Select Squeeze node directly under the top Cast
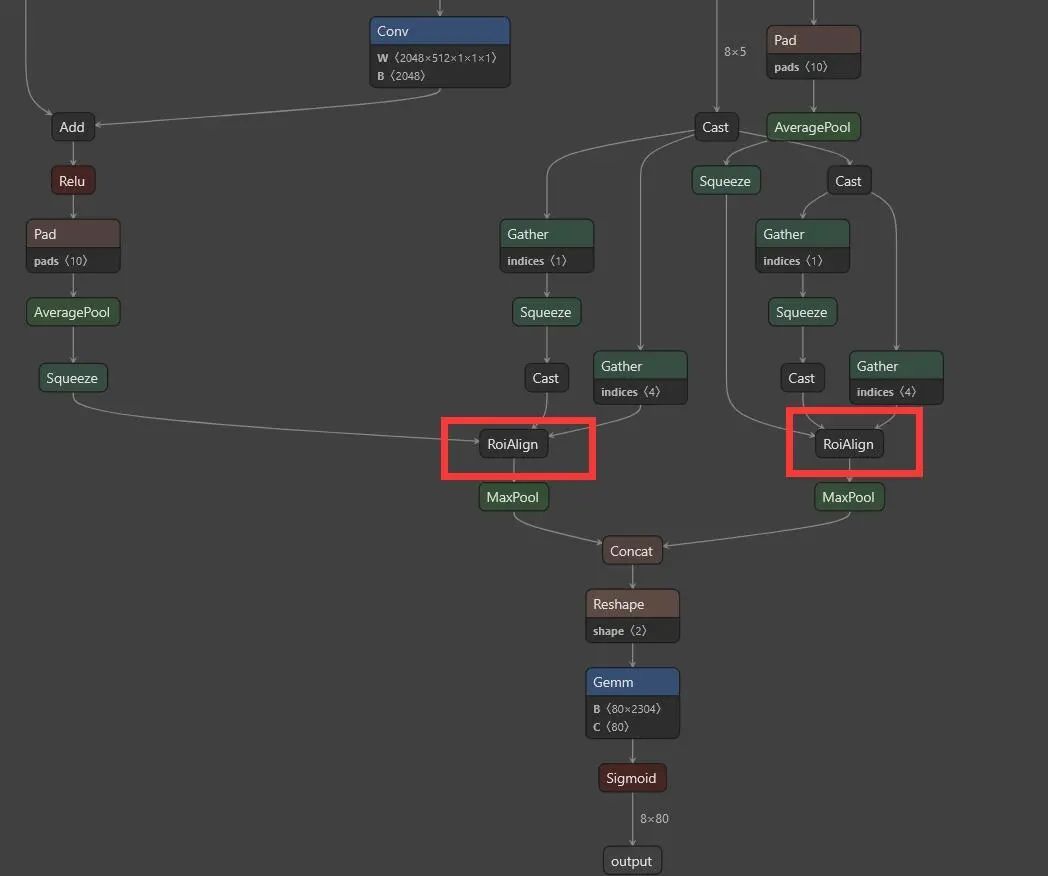 point(725,181)
